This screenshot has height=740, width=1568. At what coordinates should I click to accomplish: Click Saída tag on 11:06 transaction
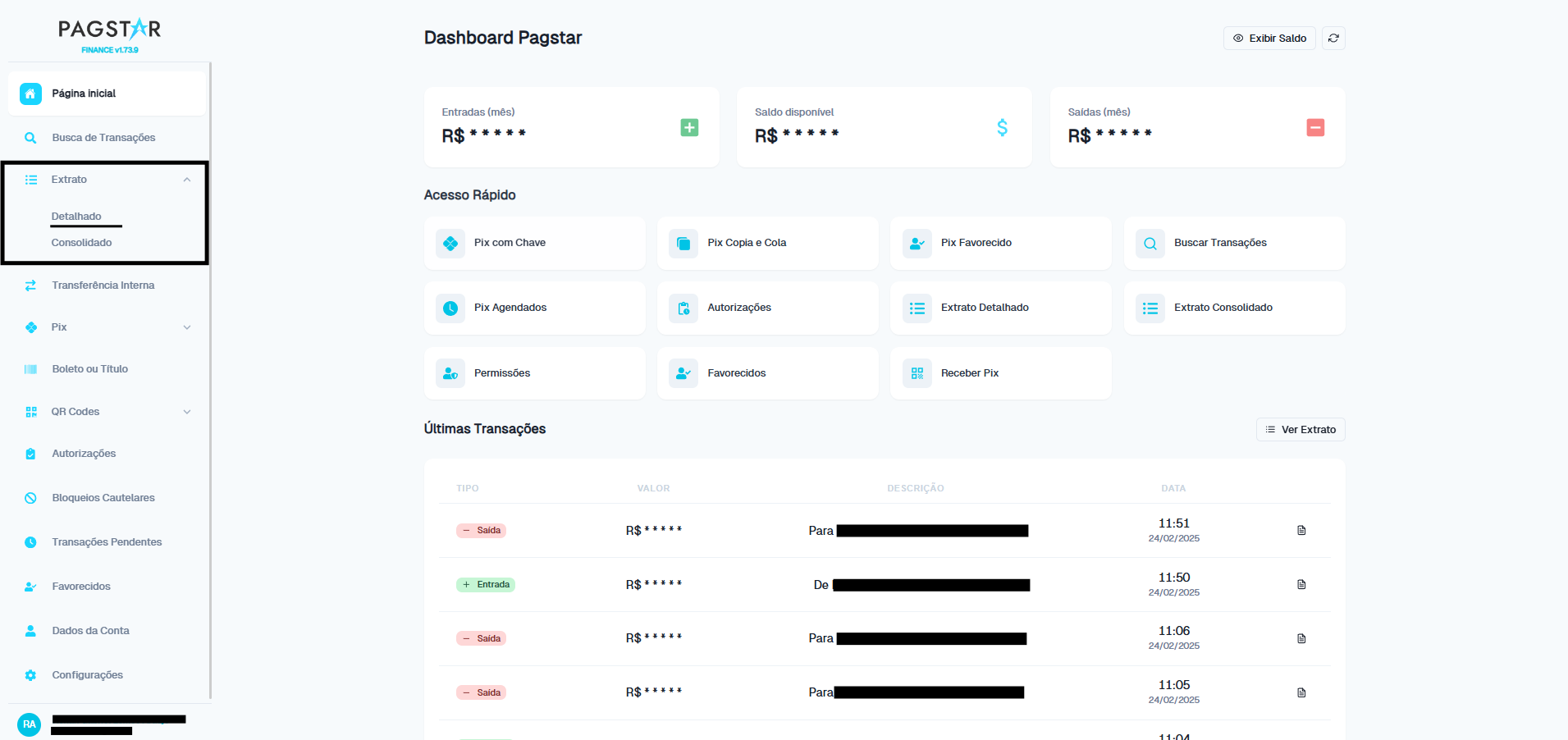[x=481, y=638]
